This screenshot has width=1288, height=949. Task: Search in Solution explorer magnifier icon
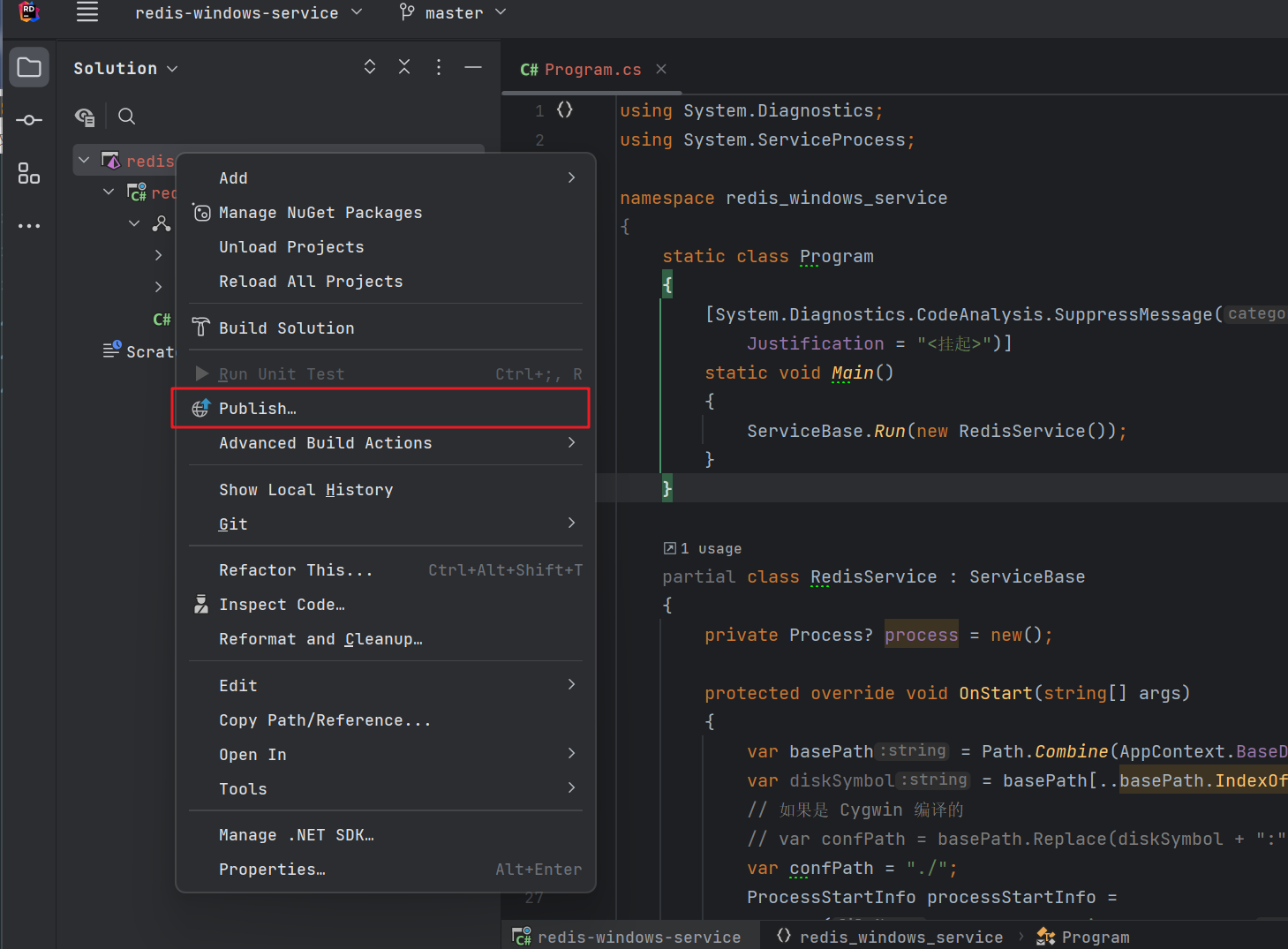point(127,117)
